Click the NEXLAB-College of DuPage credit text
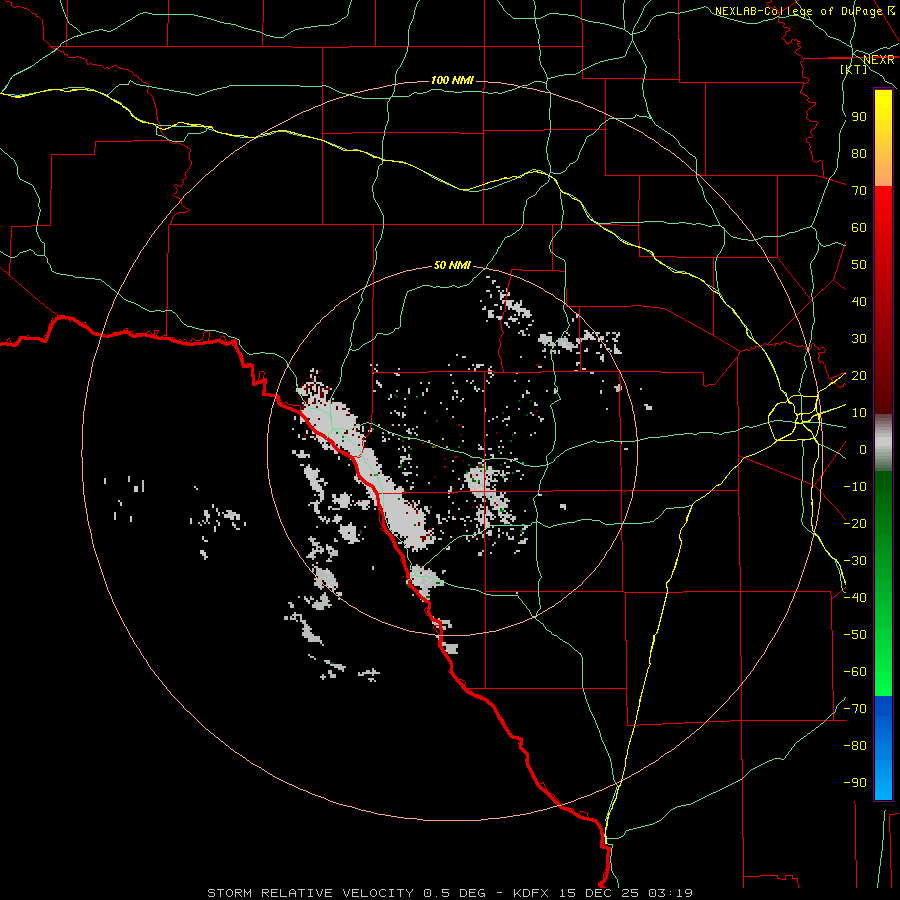Screen dimensions: 900x900 (x=800, y=11)
